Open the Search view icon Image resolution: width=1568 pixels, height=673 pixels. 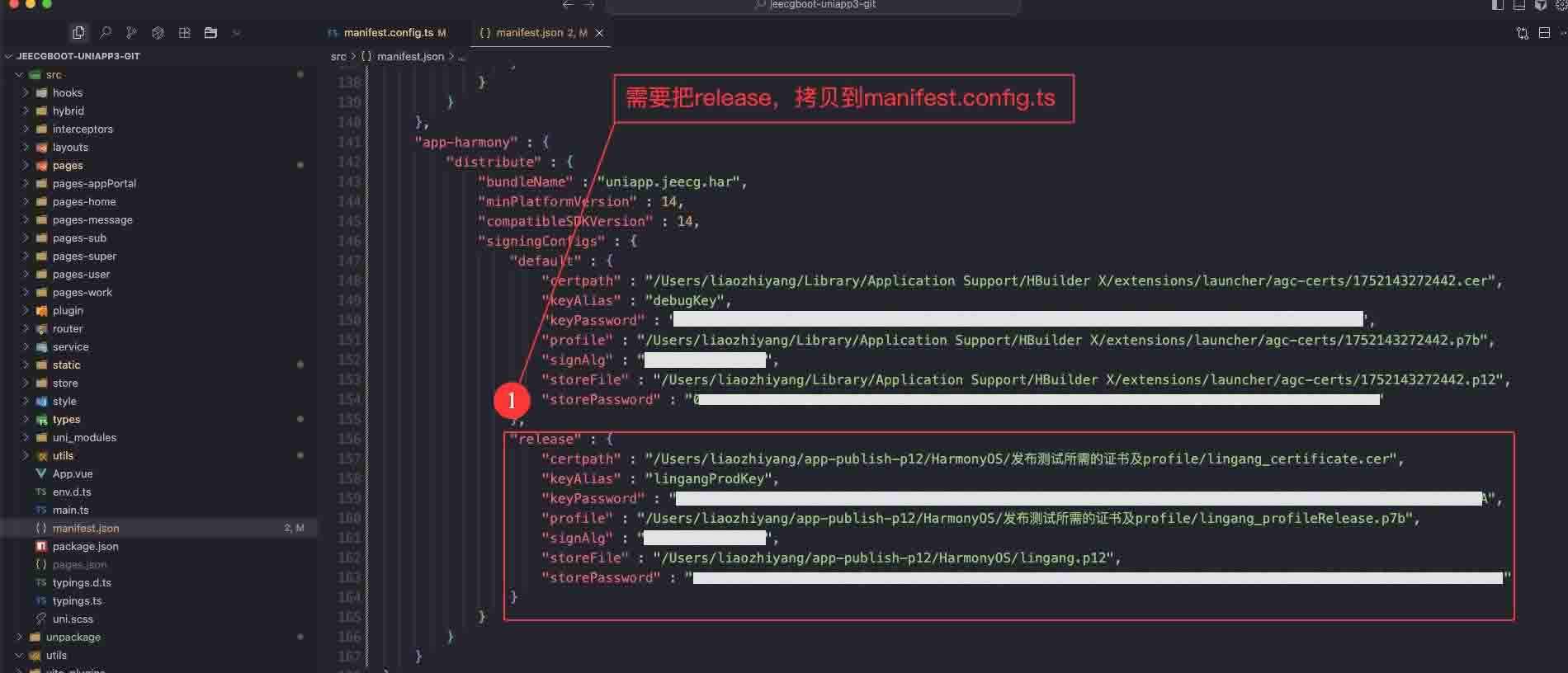pos(106,33)
